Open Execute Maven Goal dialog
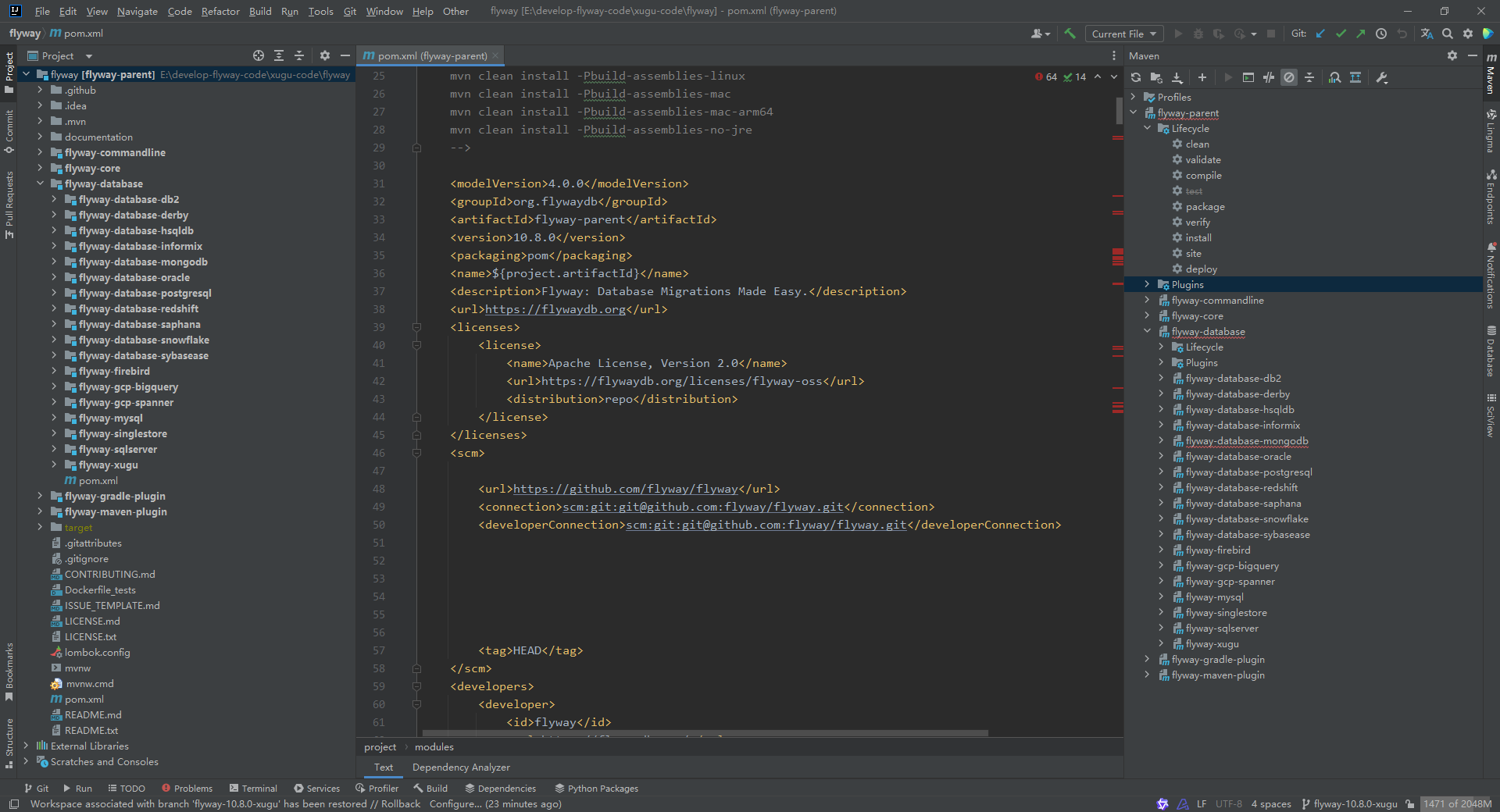Image resolution: width=1500 pixels, height=812 pixels. 1248,77
